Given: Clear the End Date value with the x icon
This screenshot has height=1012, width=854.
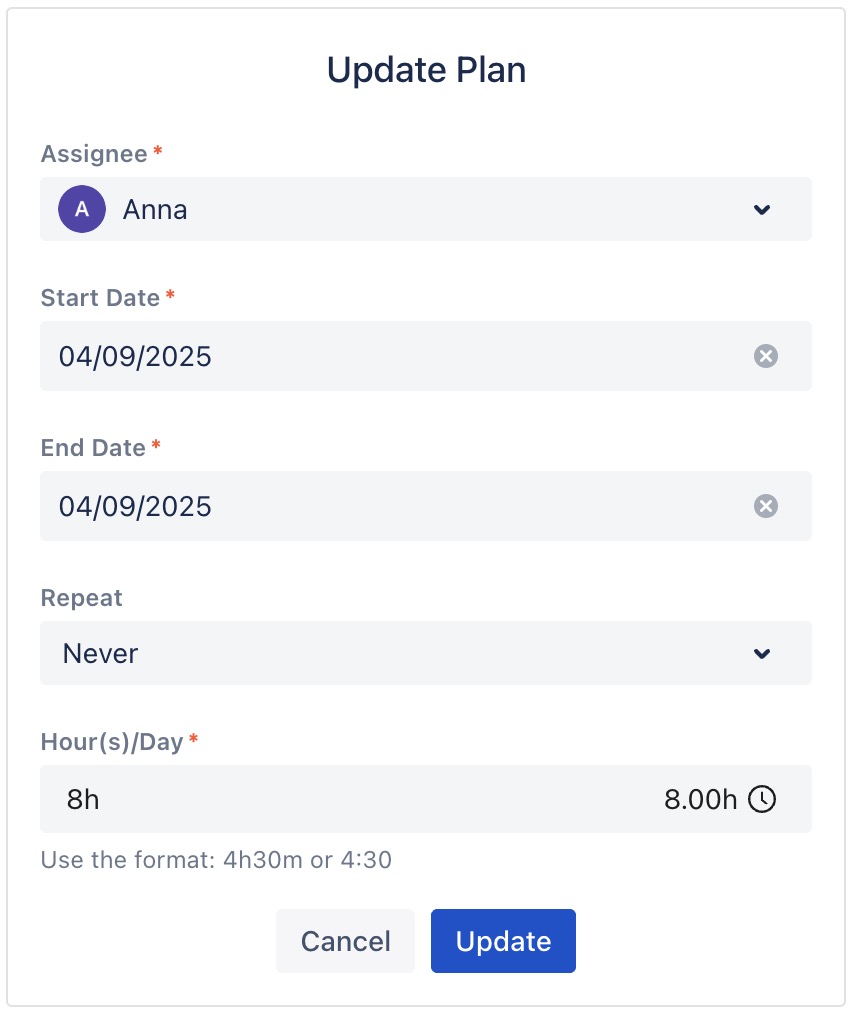Looking at the screenshot, I should coord(765,506).
